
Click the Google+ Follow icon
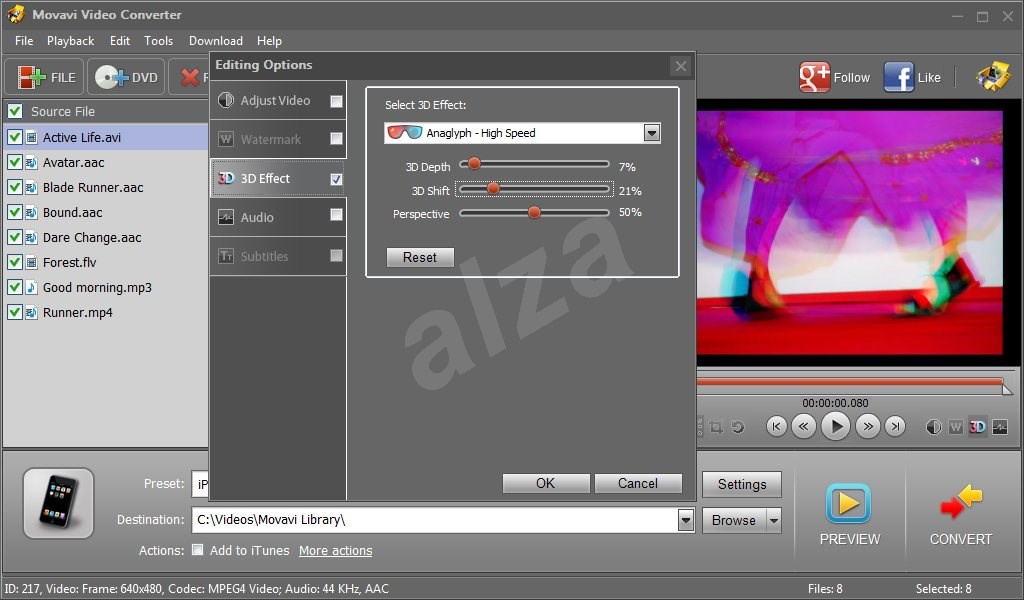(814, 77)
